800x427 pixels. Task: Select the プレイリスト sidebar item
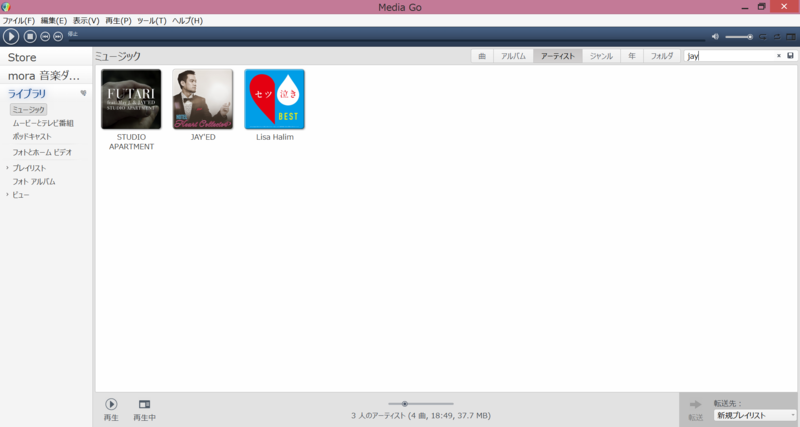point(29,168)
